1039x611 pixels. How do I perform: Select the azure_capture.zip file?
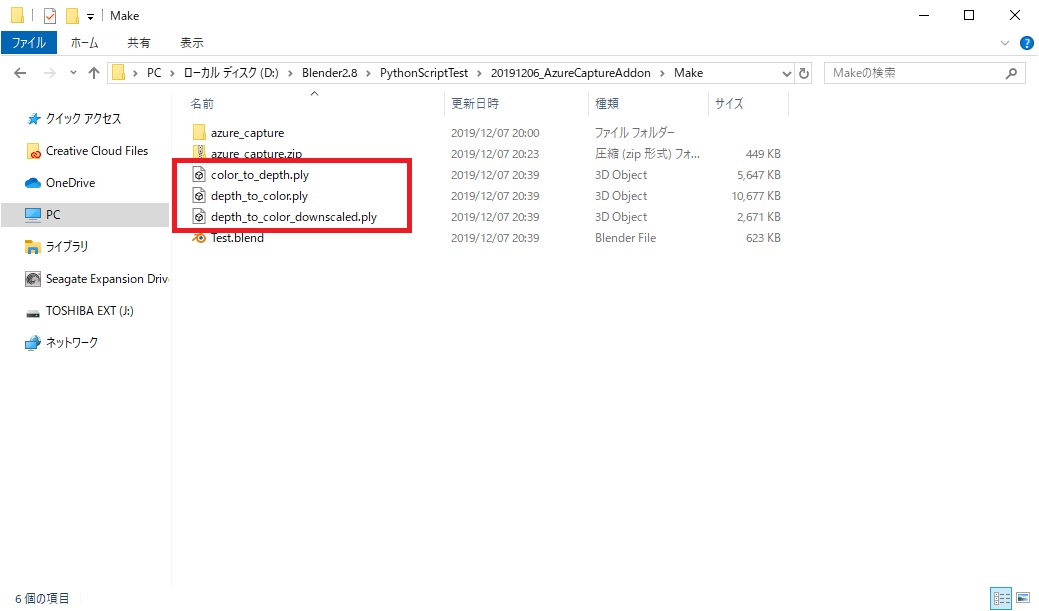pos(256,154)
